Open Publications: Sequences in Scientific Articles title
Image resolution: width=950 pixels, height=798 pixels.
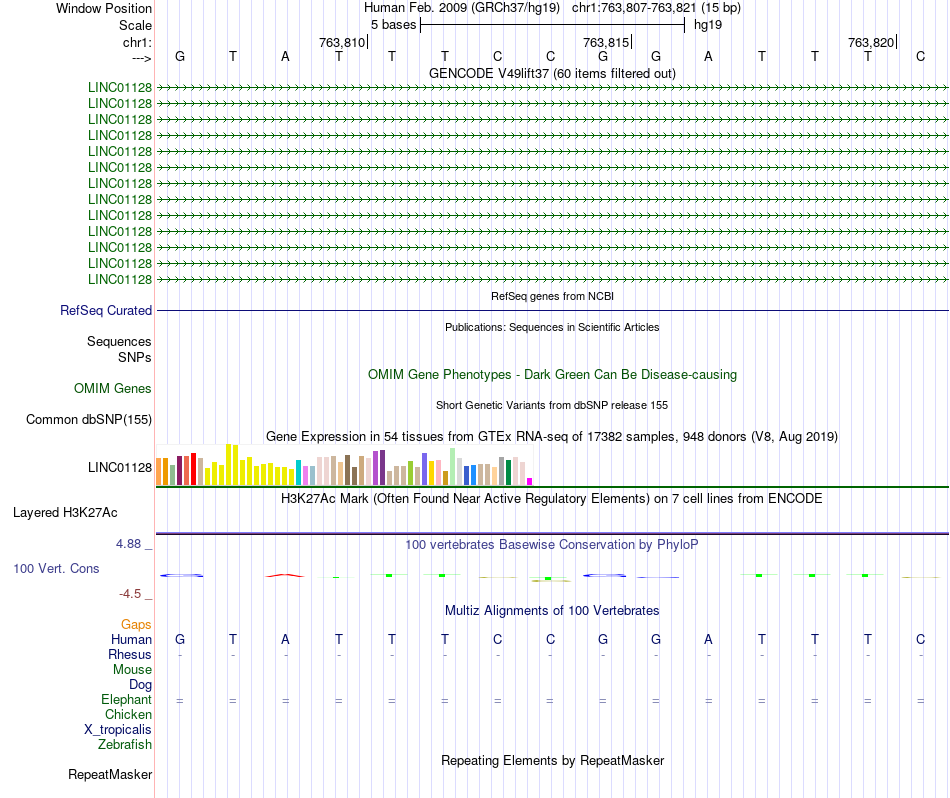click(x=552, y=327)
